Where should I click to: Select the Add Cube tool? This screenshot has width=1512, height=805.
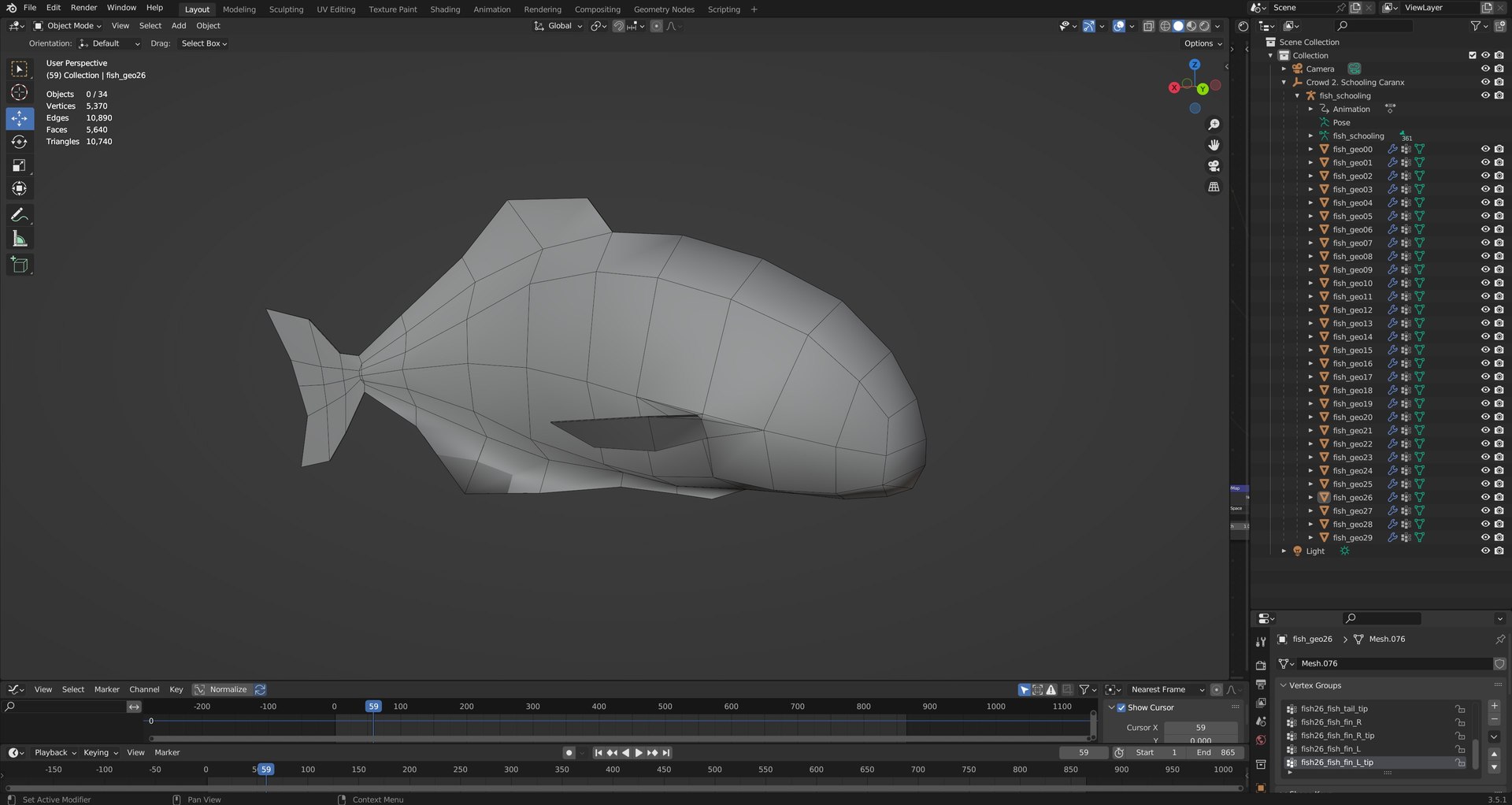point(20,265)
